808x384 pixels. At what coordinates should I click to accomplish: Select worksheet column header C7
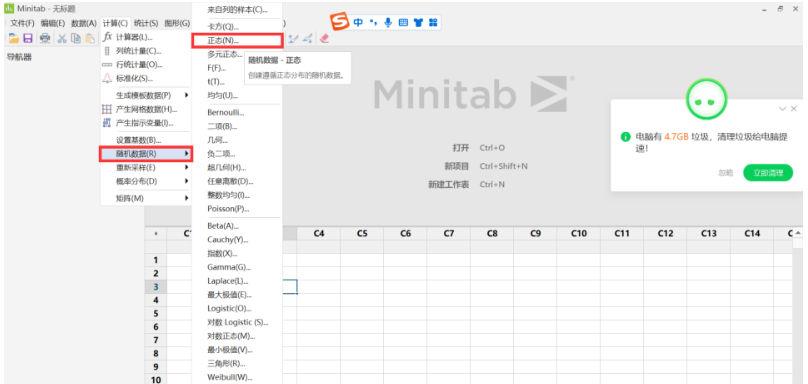point(449,233)
